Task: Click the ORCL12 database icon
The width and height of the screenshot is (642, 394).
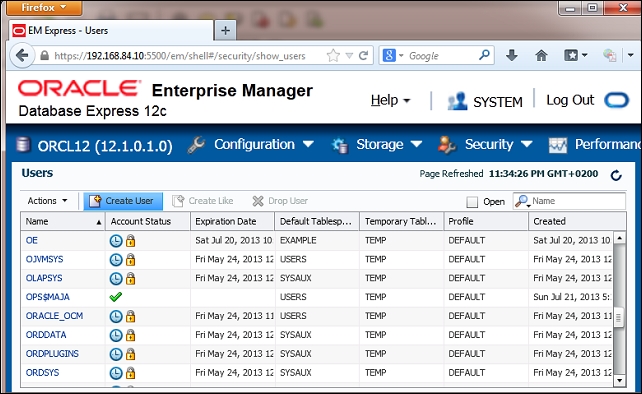Action: (x=23, y=145)
